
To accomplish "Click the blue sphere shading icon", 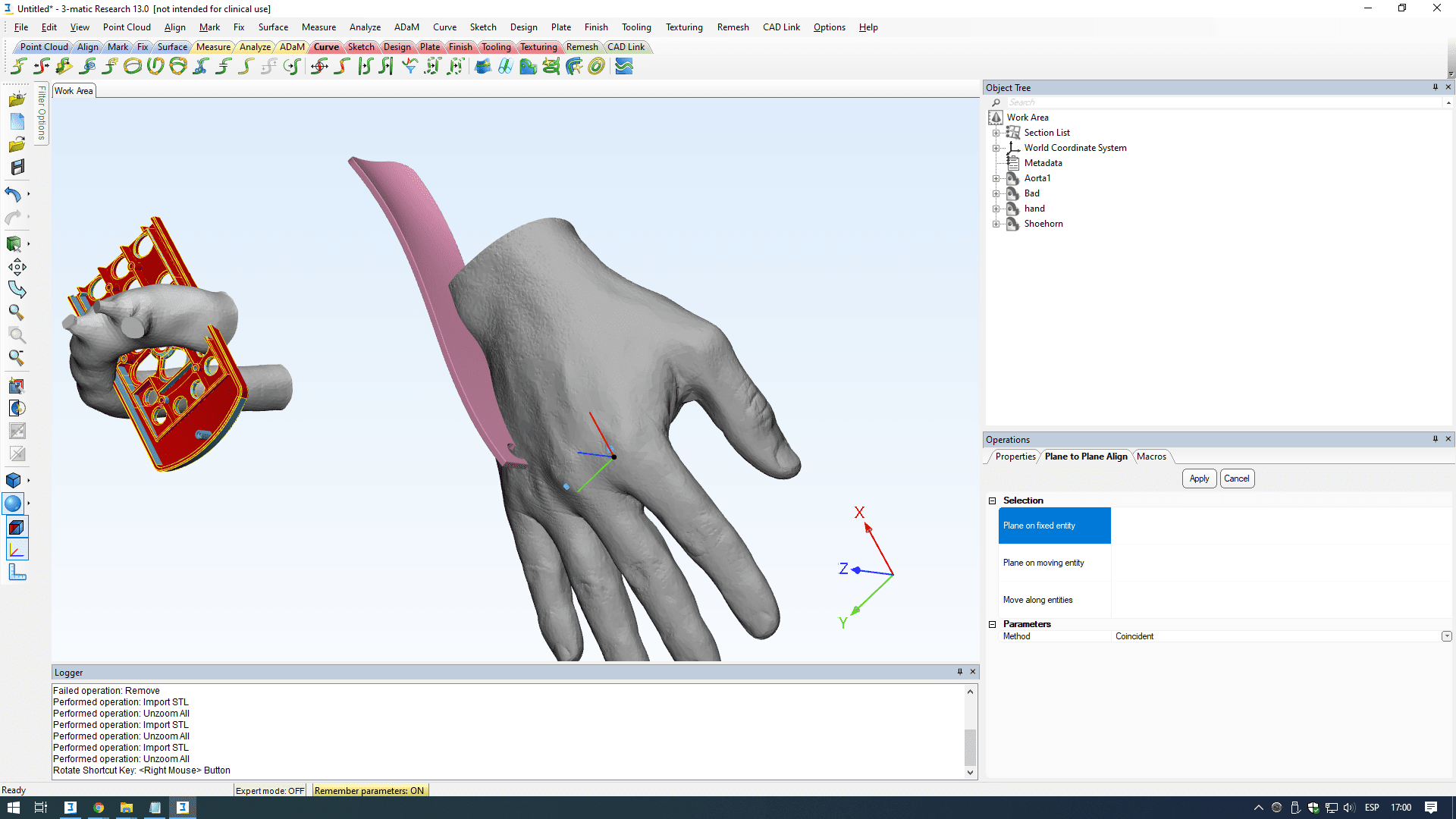I will [14, 504].
